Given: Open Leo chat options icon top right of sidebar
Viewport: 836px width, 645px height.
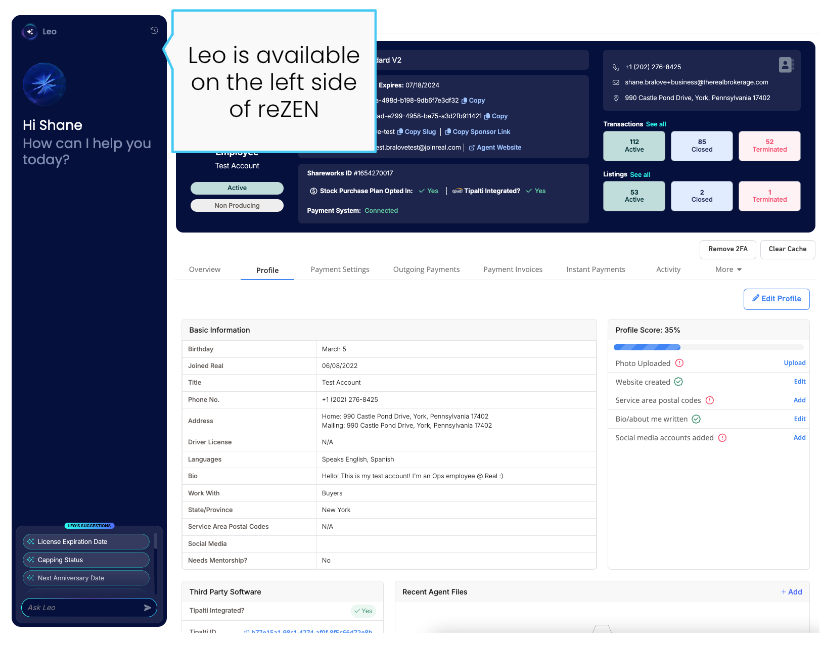Looking at the screenshot, I should (x=153, y=31).
